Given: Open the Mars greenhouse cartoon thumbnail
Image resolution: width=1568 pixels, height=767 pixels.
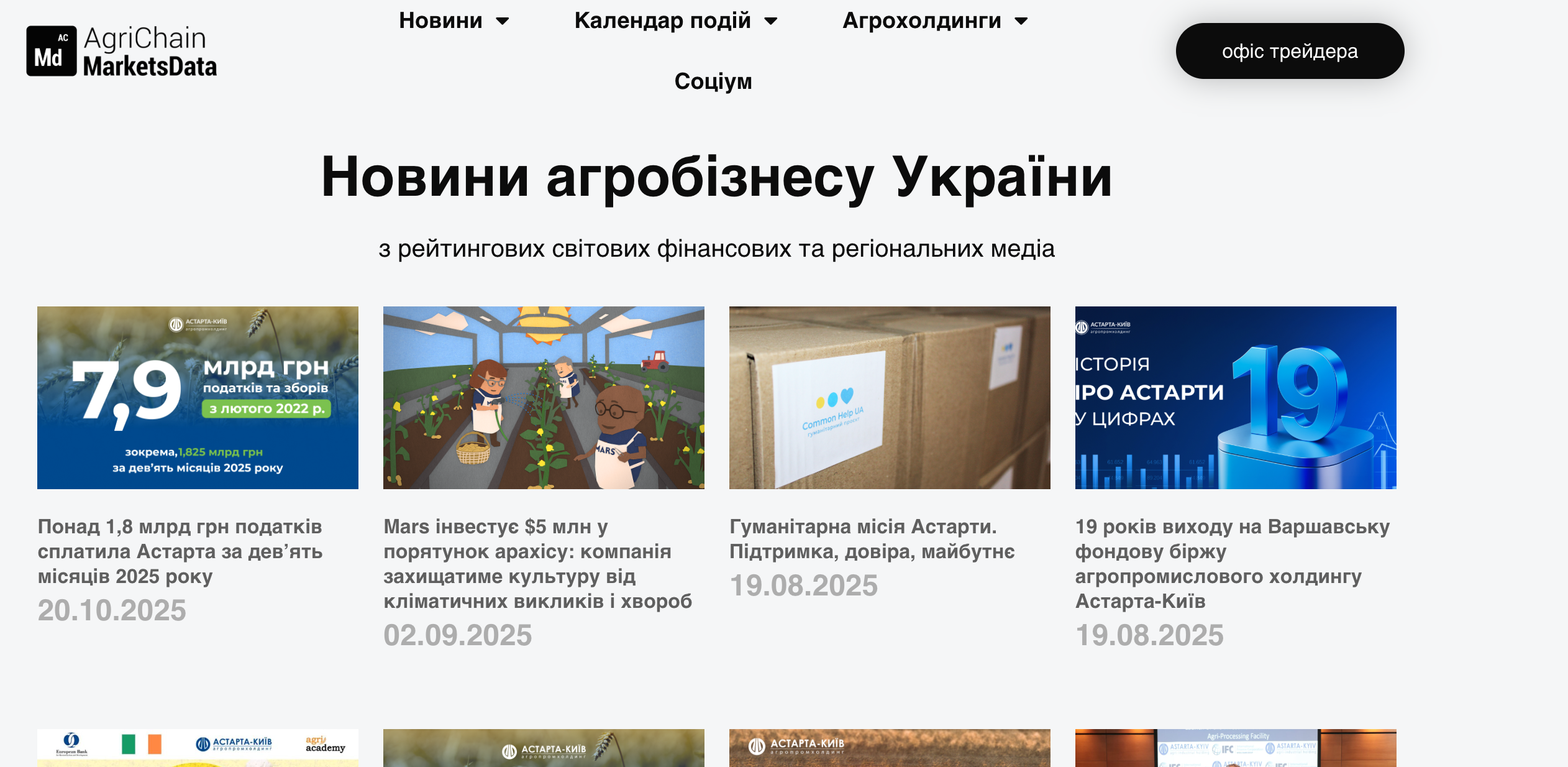Looking at the screenshot, I should click(544, 398).
